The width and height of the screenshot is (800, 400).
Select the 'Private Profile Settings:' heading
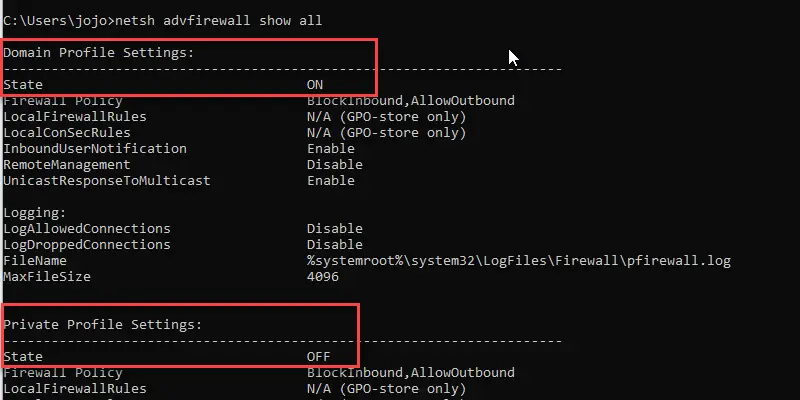coord(103,324)
